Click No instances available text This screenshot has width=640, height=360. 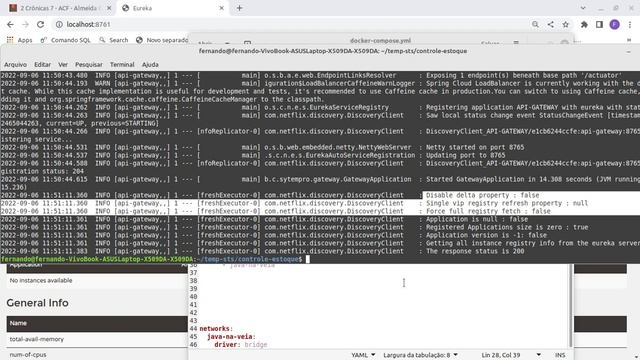41,280
